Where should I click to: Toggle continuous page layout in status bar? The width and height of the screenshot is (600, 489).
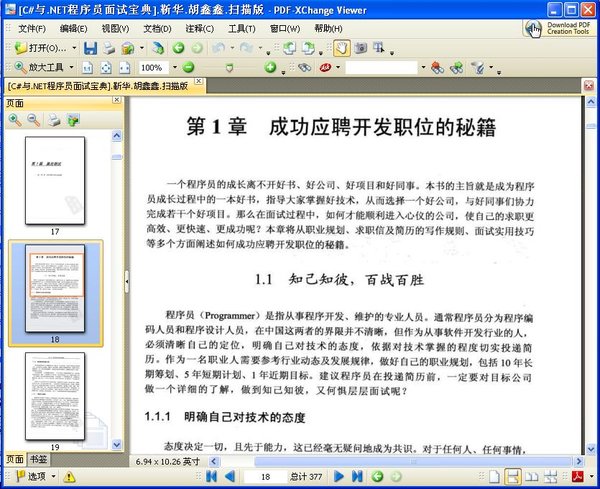[x=512, y=477]
